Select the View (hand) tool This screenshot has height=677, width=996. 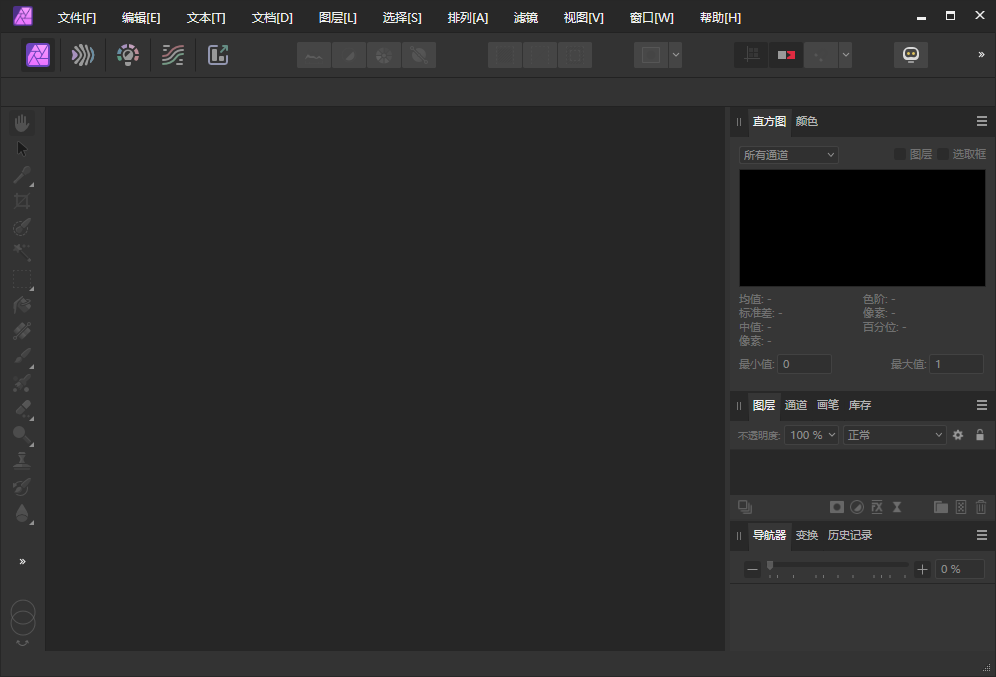click(22, 122)
